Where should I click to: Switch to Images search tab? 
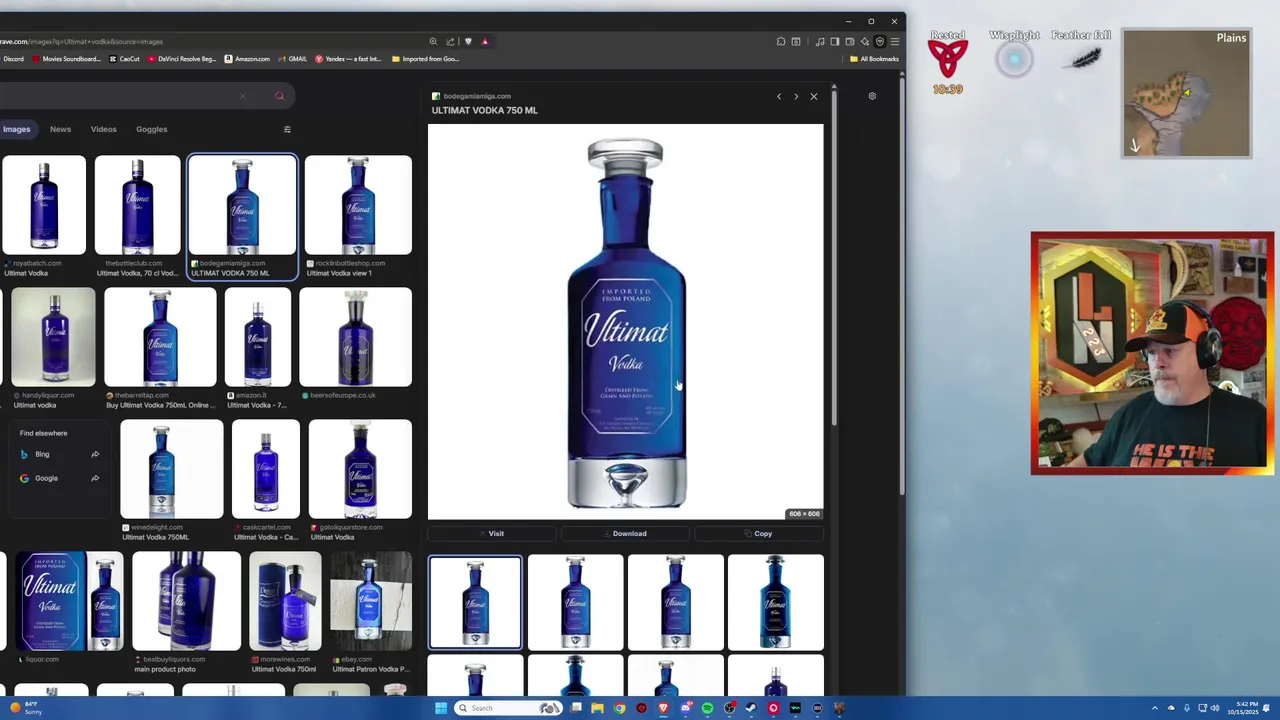(16, 129)
